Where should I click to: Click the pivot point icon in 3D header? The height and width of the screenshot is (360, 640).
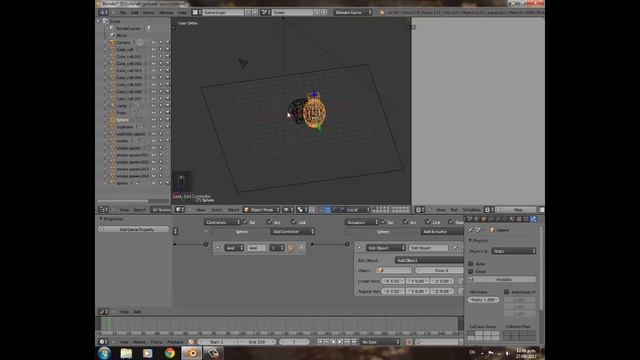(302, 209)
